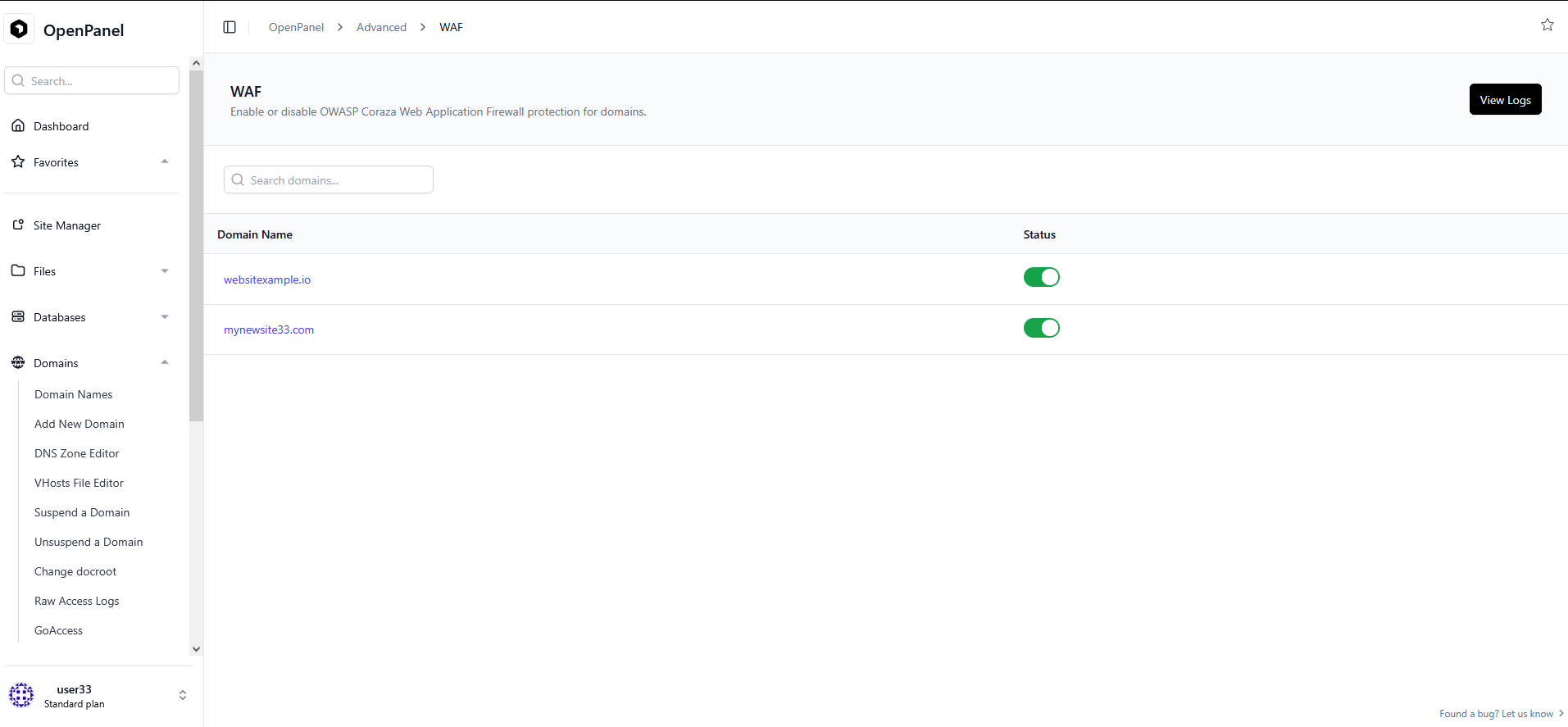Click the user33 avatar icon
The image size is (1568, 727).
pyautogui.click(x=21, y=695)
